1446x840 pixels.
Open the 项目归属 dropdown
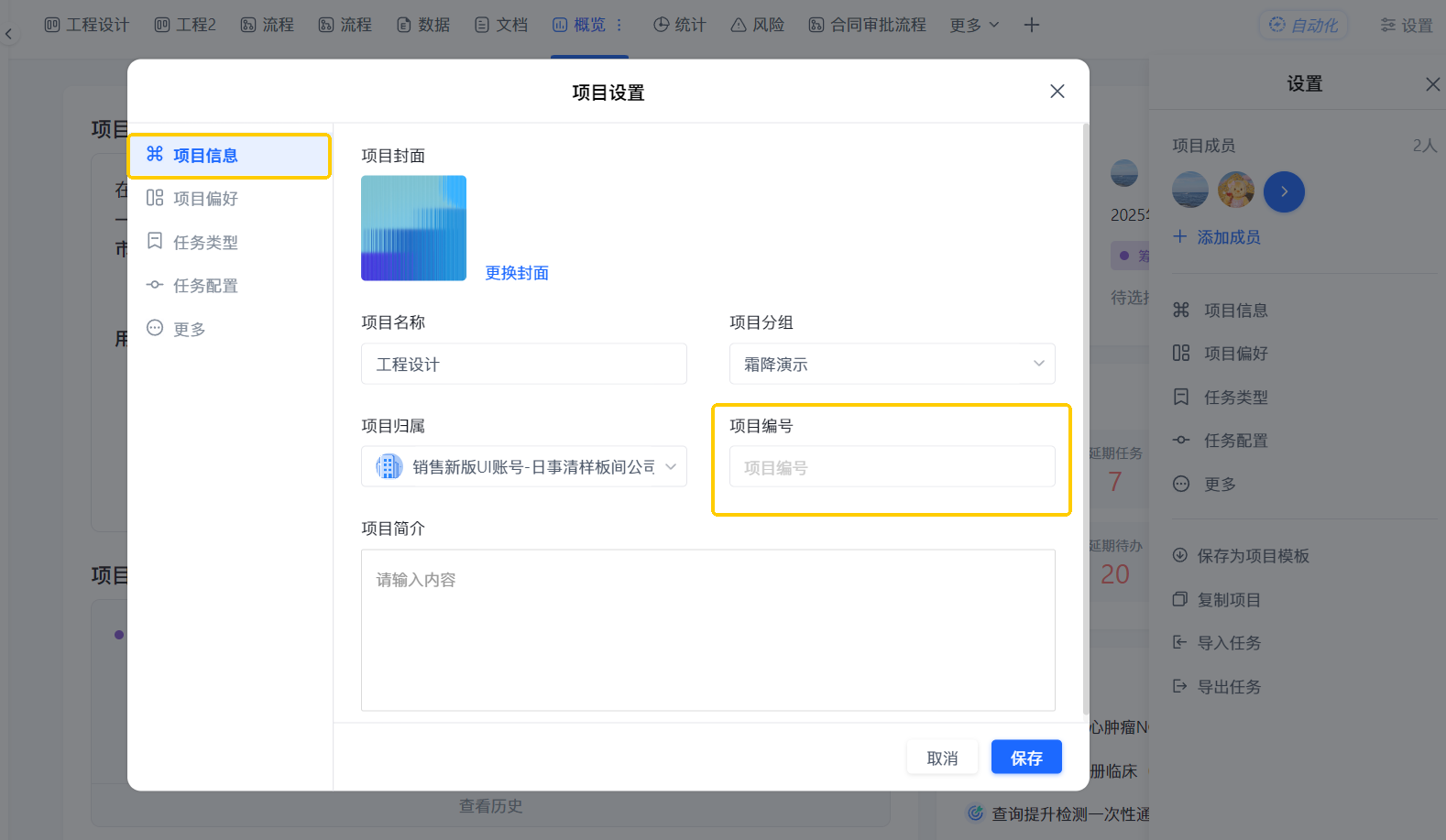click(x=524, y=466)
